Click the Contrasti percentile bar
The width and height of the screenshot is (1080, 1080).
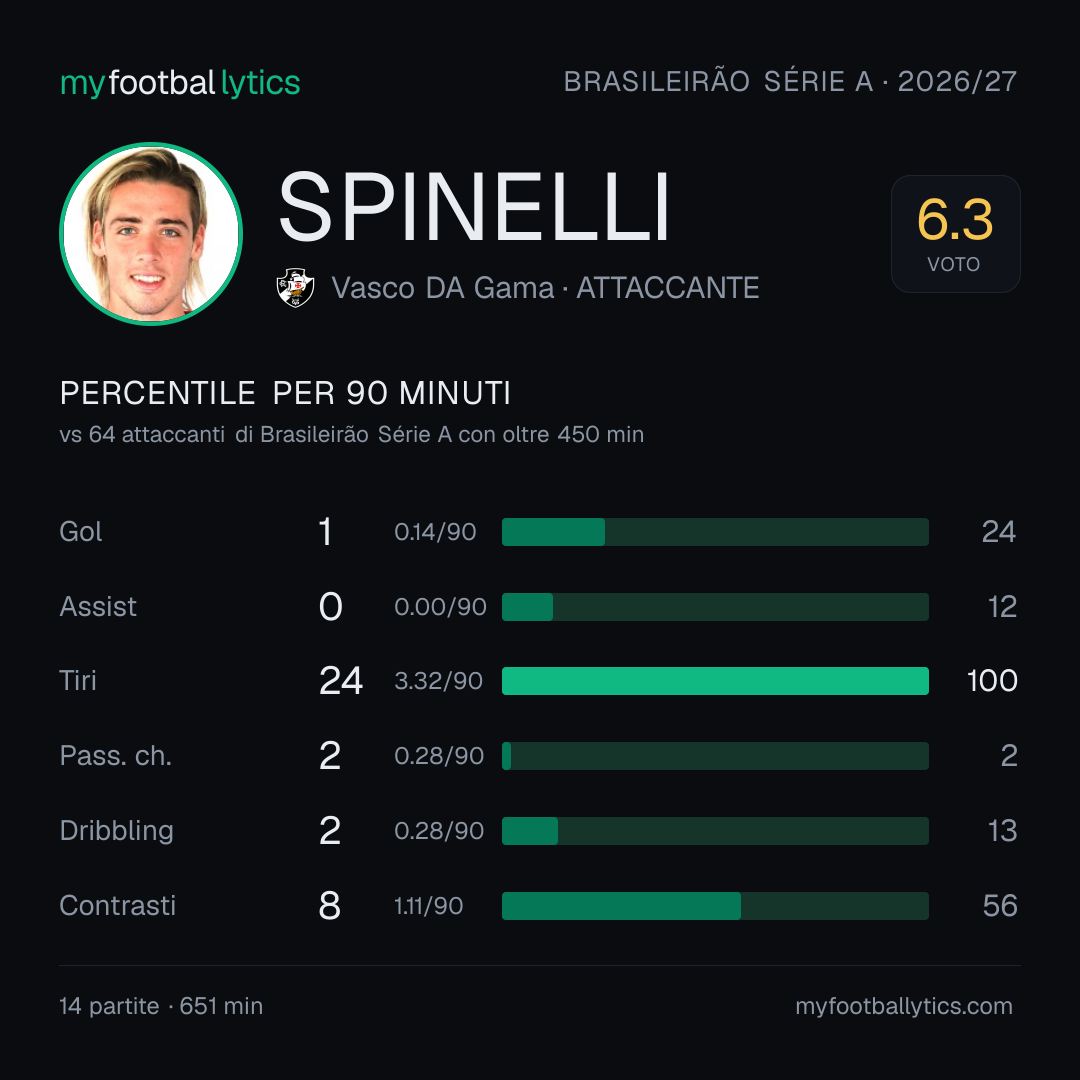coord(715,906)
